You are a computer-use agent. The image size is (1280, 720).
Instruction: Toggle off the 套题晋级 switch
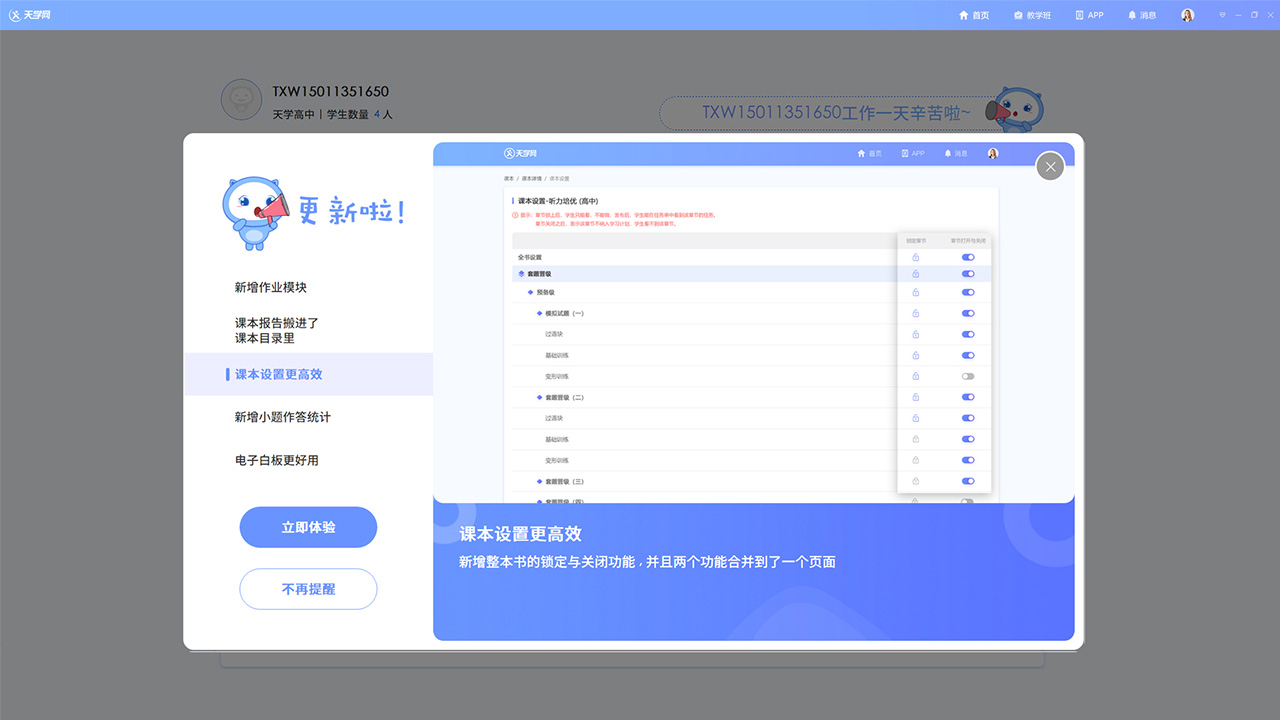pos(966,274)
